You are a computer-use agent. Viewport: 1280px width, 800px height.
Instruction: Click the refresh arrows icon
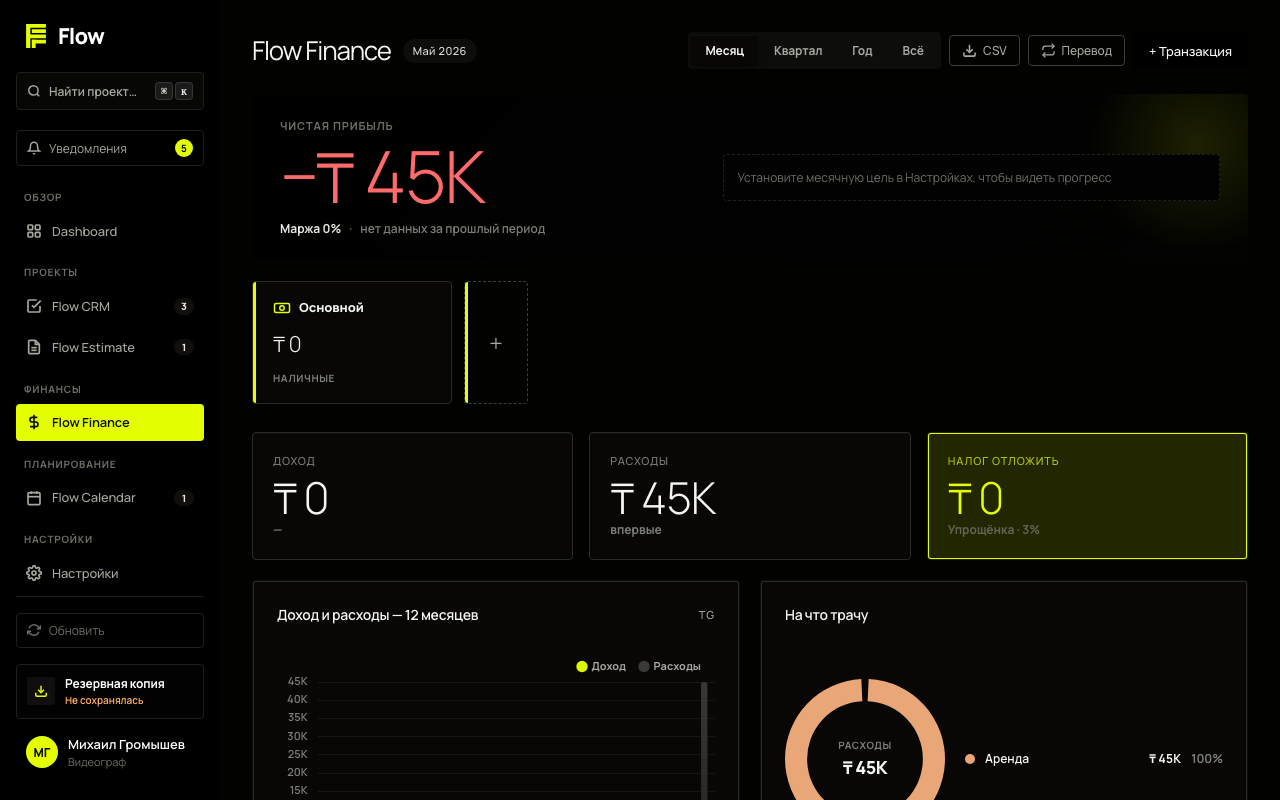34,630
